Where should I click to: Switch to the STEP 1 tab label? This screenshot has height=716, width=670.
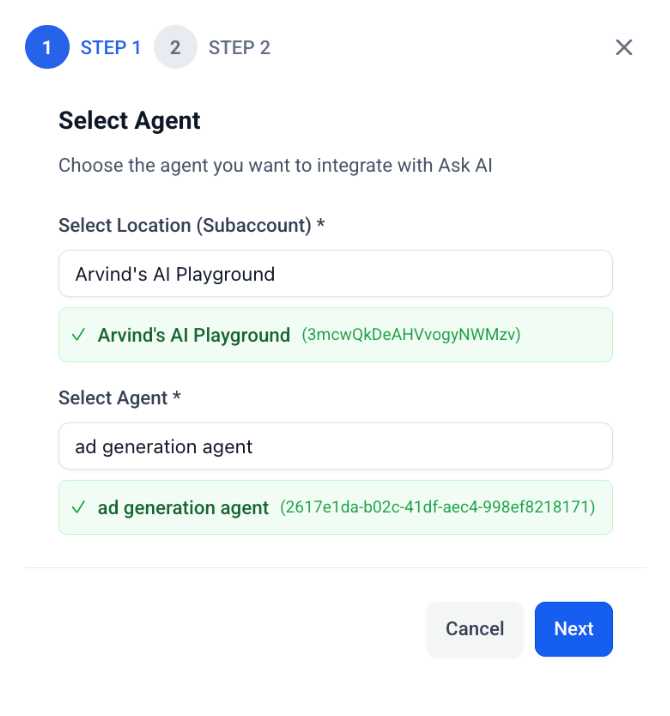pyautogui.click(x=110, y=48)
